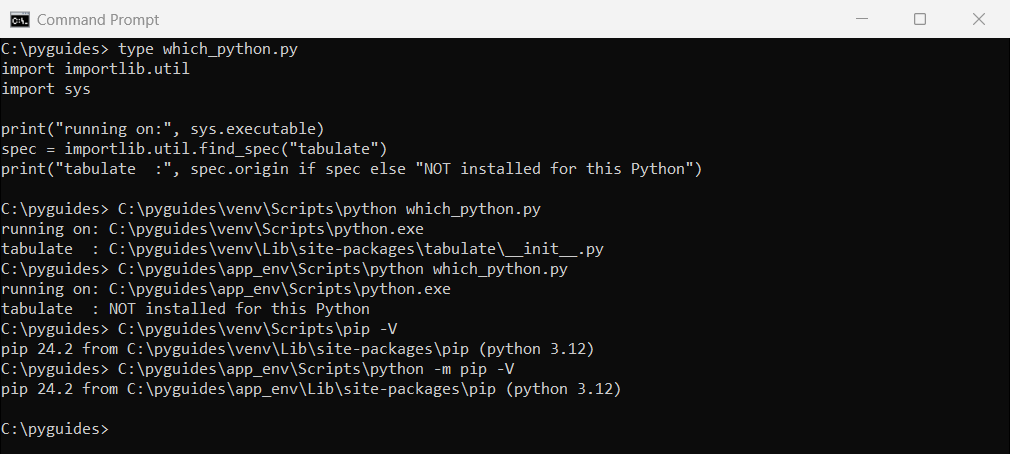Click the 'import sys' line

(x=46, y=89)
